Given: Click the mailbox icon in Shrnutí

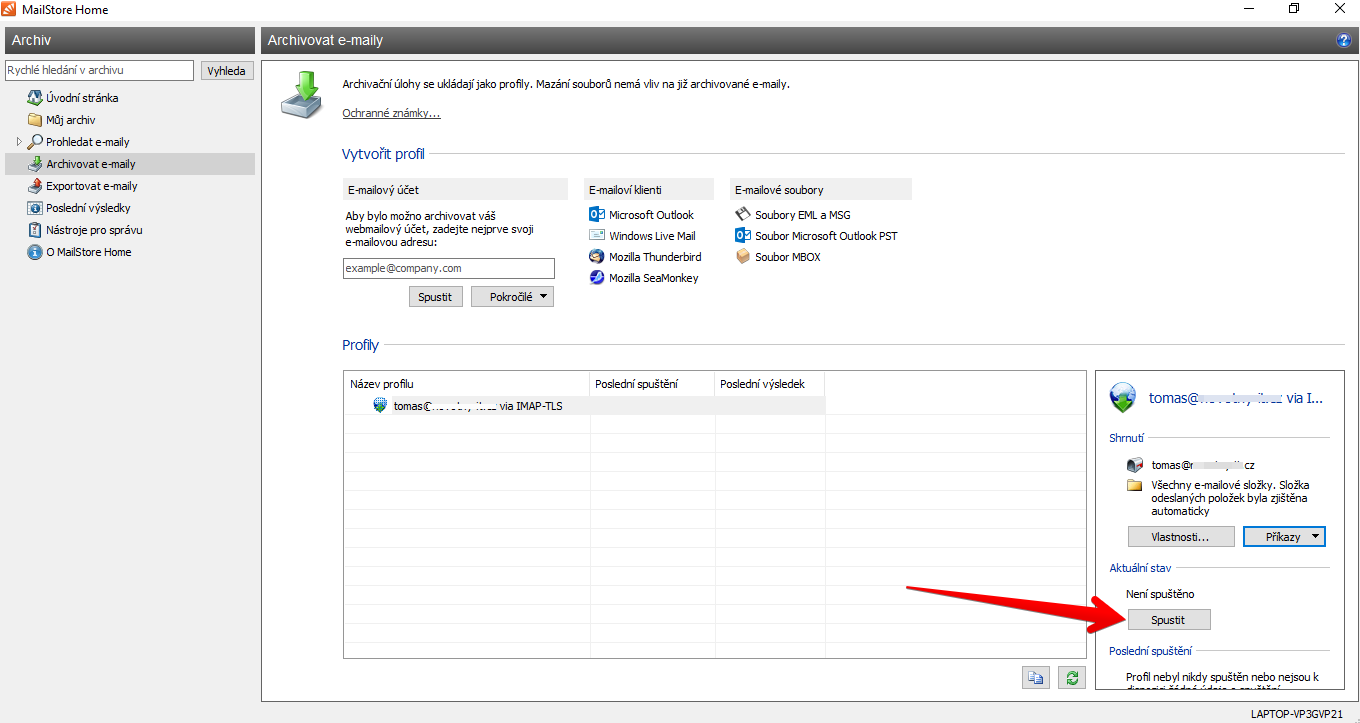Looking at the screenshot, I should click(x=1134, y=465).
